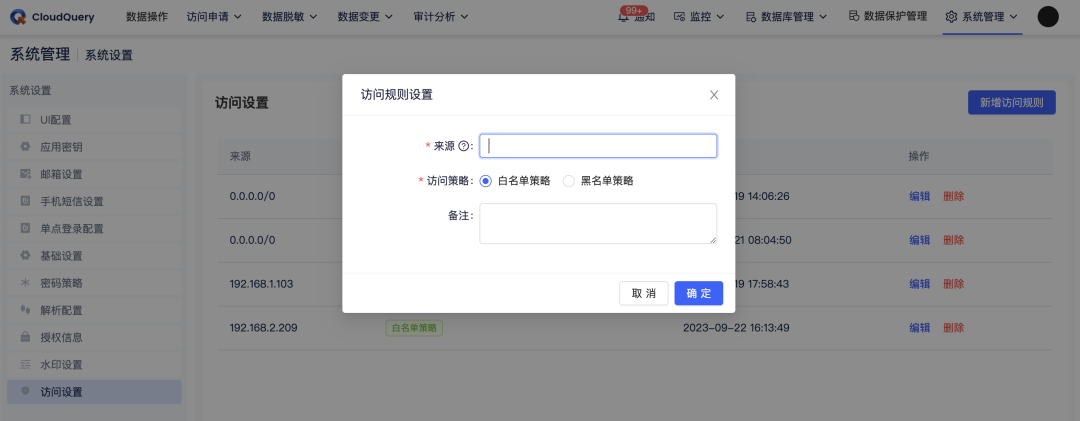Click 编辑 for the 192.168.1.103 row
Viewport: 1080px width, 421px height.
(x=920, y=284)
